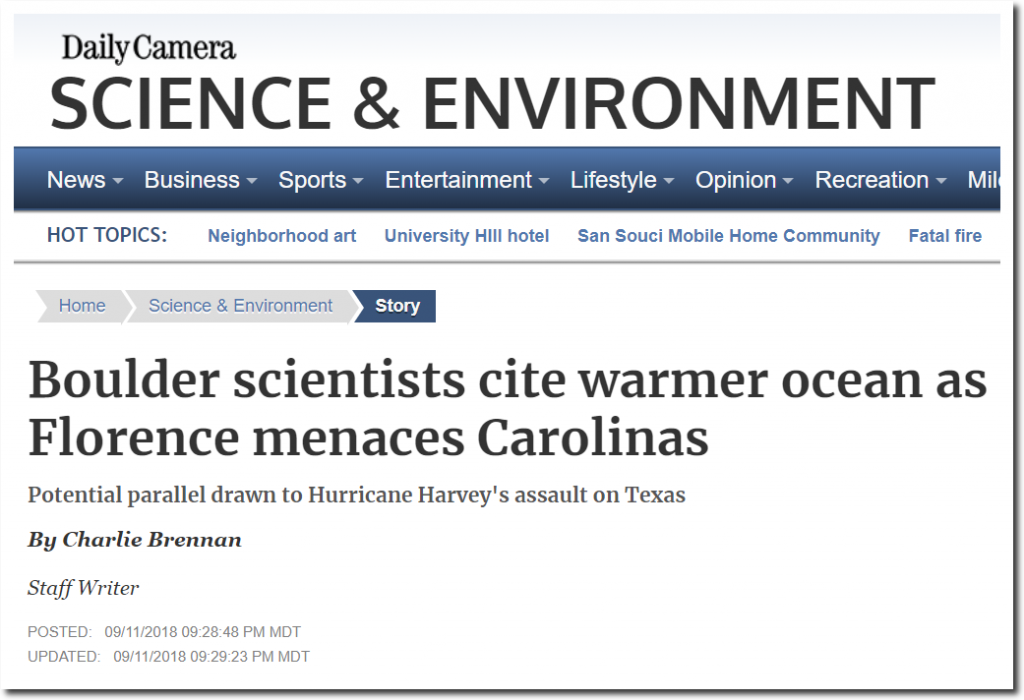Screen dimensions: 1024x700
Task: Open the Opinion navigation menu
Action: [744, 180]
